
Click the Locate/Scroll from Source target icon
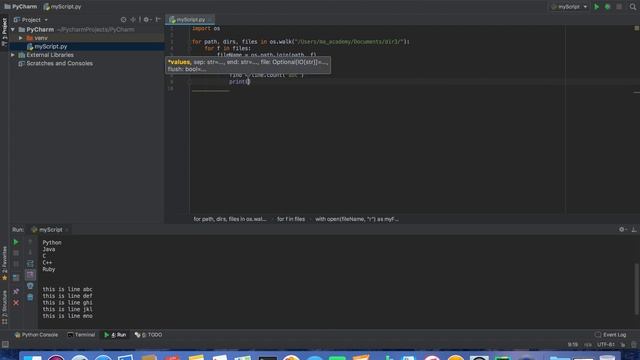123,20
